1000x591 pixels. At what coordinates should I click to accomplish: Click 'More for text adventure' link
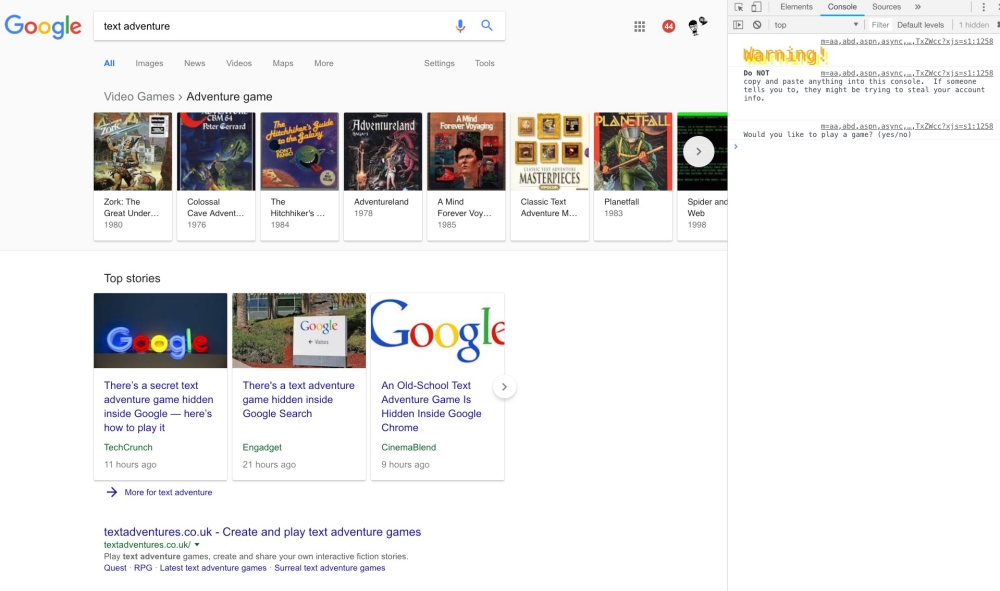(168, 492)
